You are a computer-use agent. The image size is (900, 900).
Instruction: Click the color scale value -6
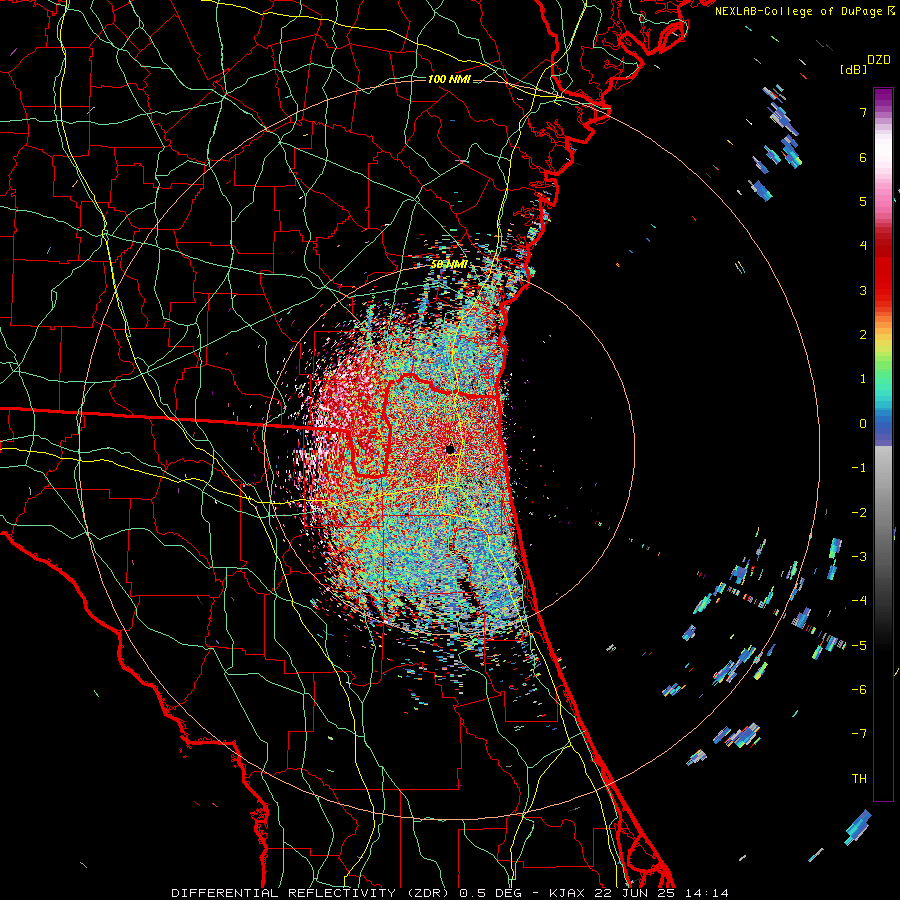click(859, 690)
